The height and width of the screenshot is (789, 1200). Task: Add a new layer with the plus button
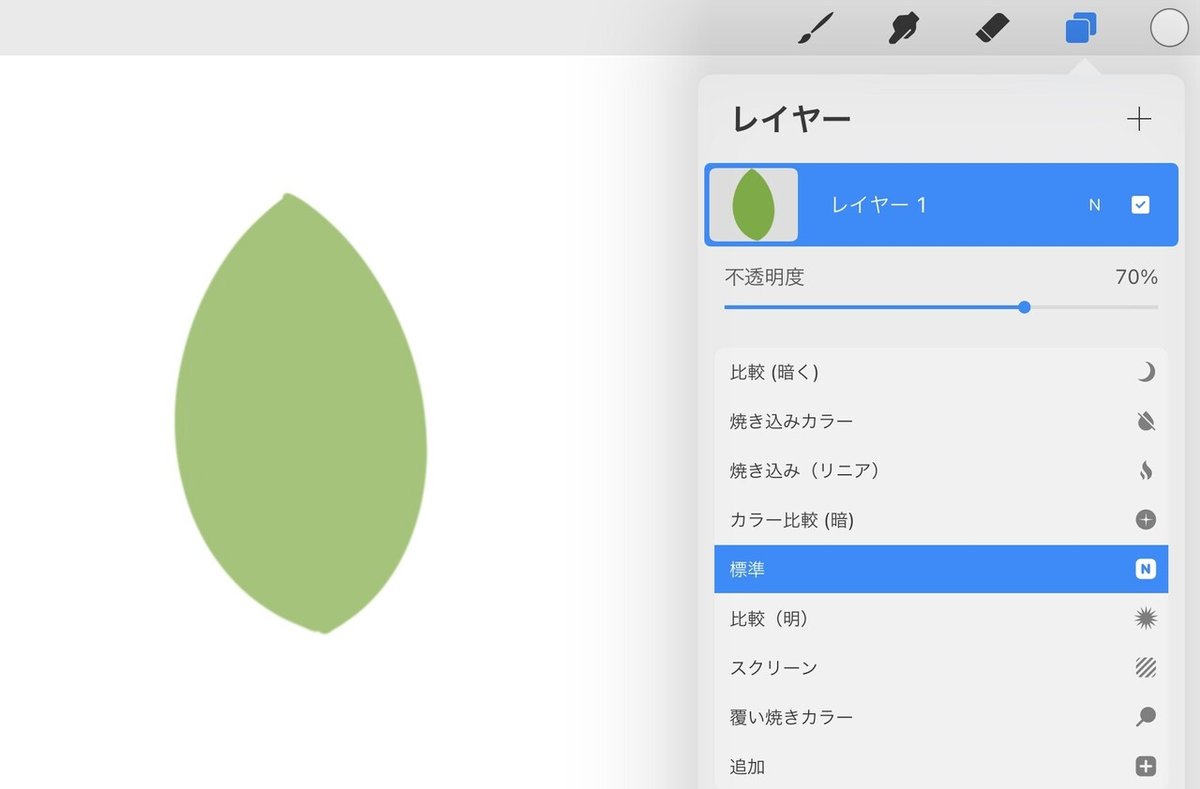coord(1139,118)
